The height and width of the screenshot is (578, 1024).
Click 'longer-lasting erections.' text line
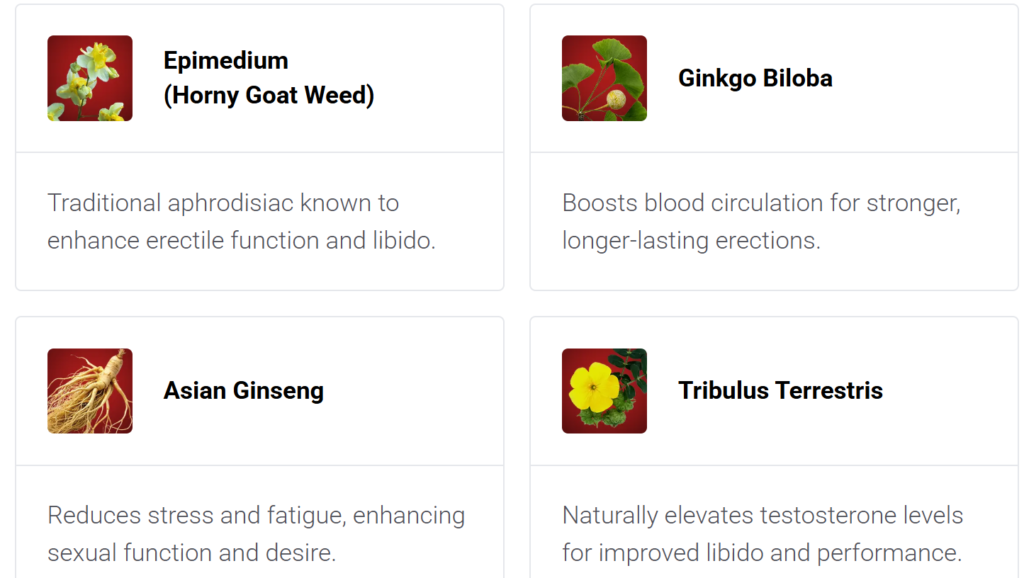pyautogui.click(x=691, y=241)
